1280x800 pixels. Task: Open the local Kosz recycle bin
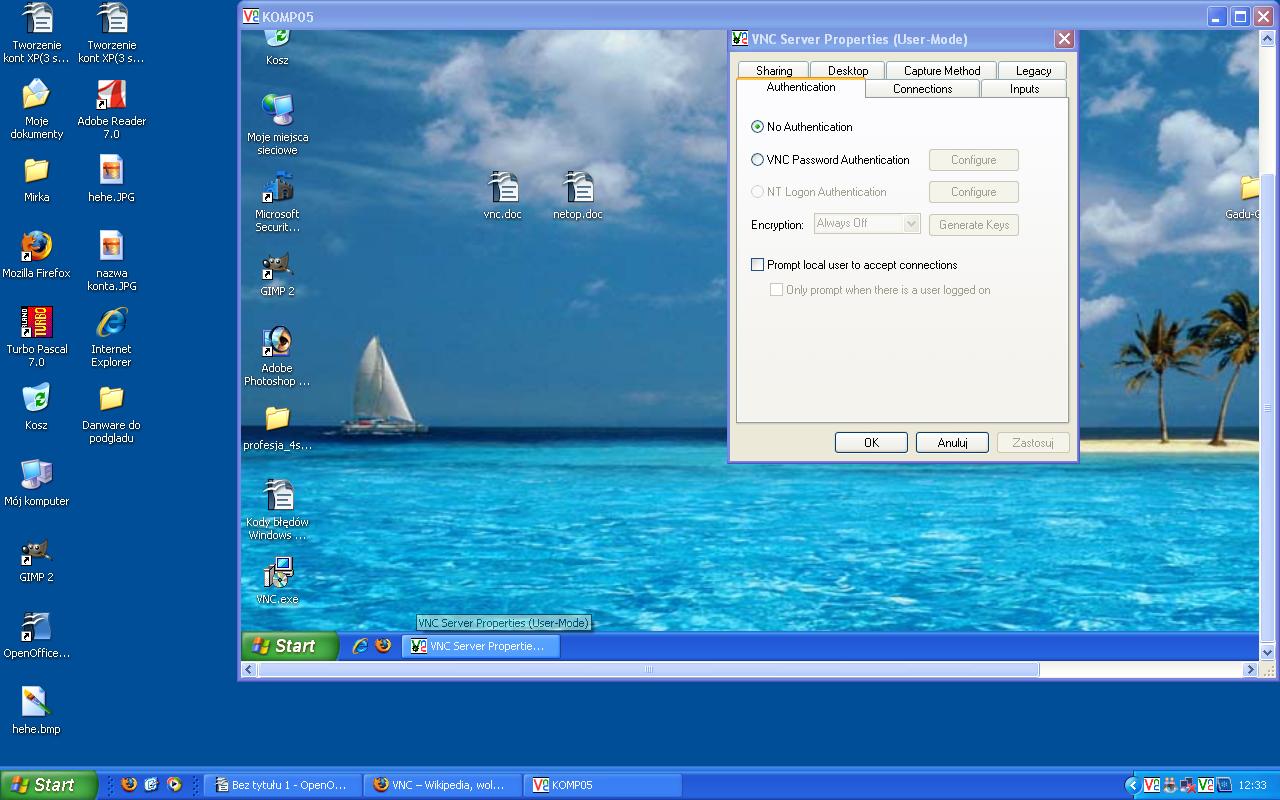click(36, 406)
